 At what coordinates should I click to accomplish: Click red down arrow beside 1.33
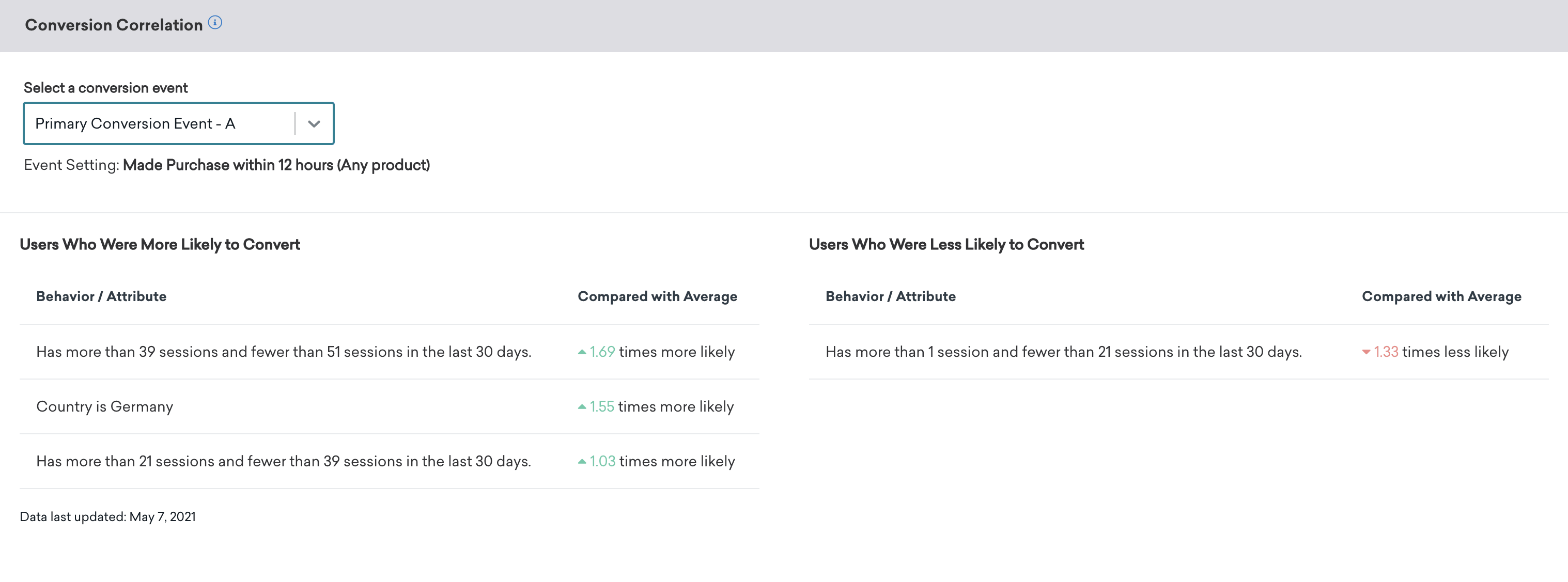click(1366, 352)
